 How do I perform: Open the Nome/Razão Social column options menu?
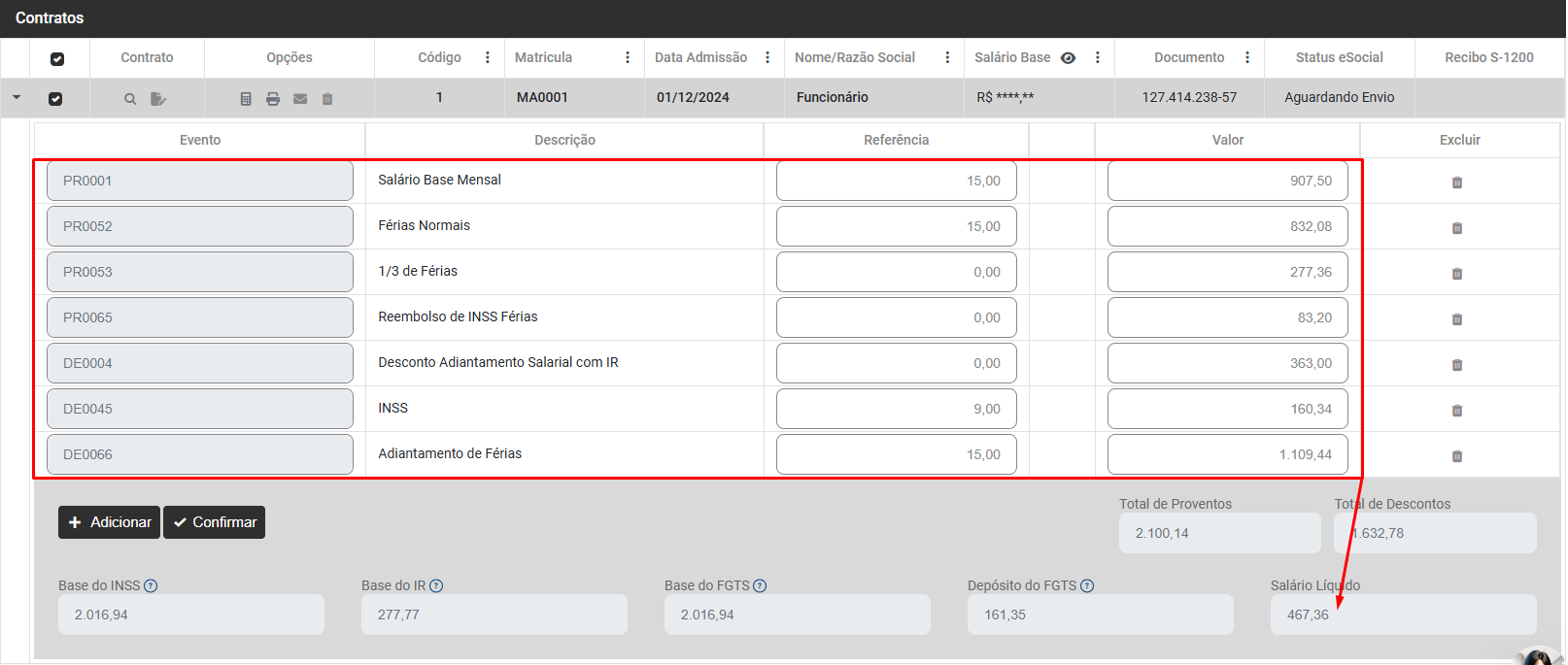947,57
